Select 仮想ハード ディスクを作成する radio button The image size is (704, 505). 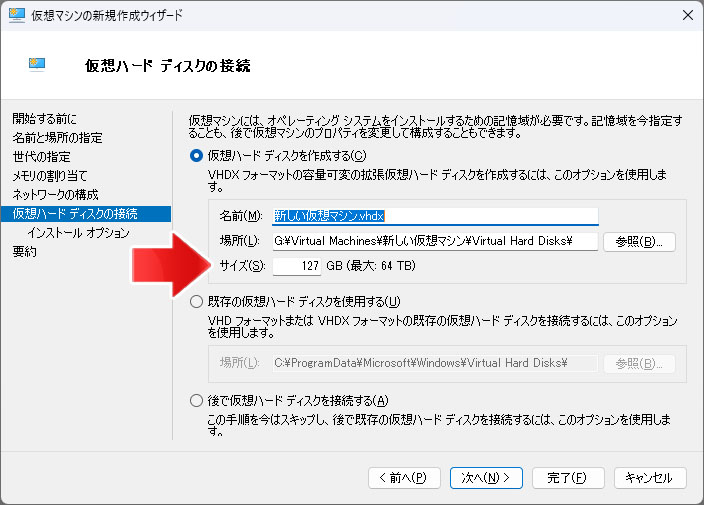point(196,156)
